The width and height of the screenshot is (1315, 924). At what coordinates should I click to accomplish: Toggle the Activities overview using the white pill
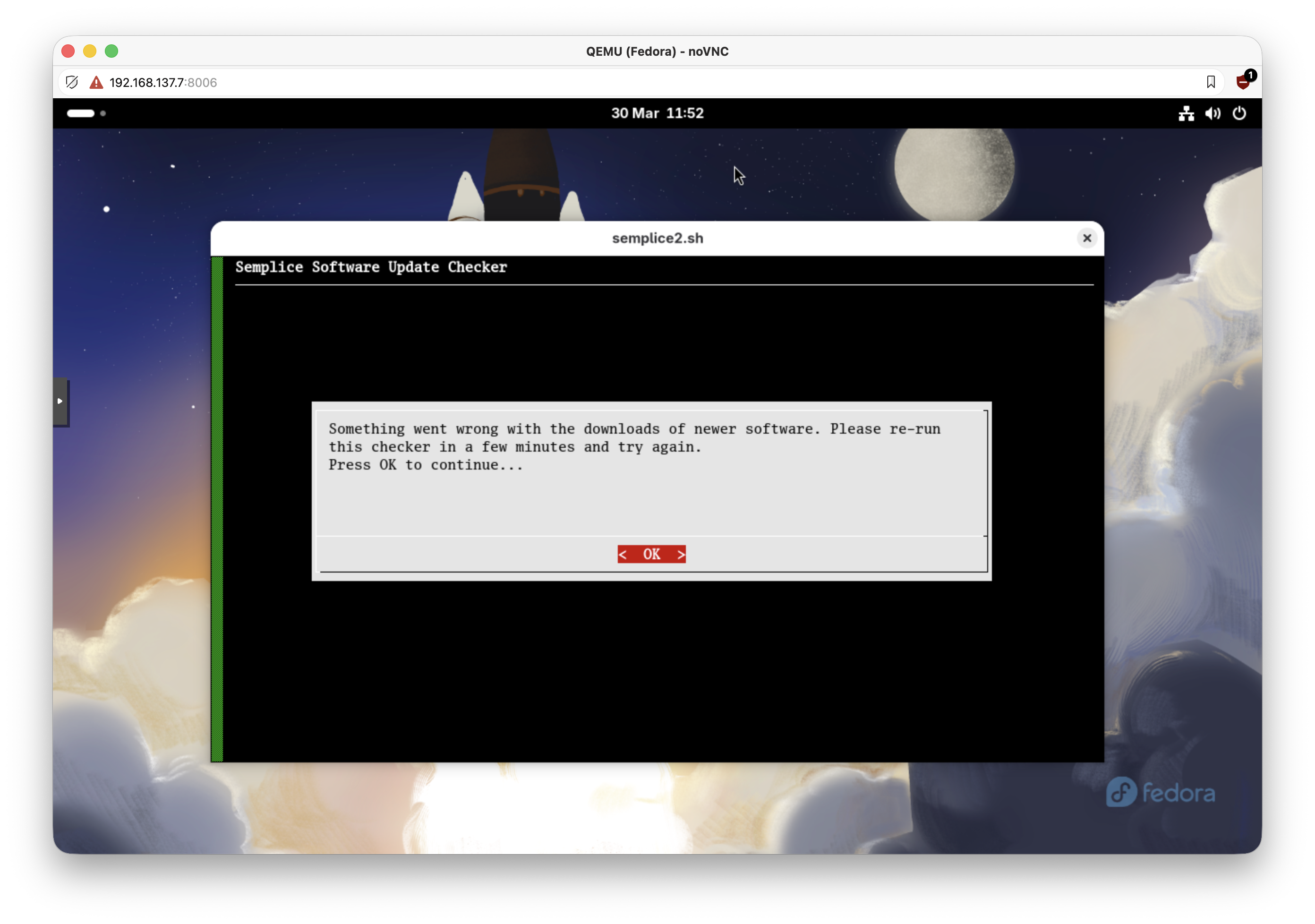(x=80, y=113)
